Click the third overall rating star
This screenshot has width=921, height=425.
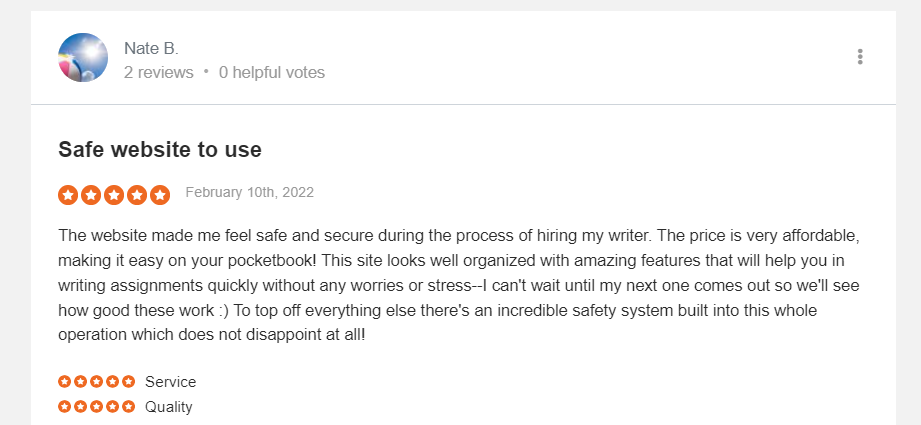[114, 195]
